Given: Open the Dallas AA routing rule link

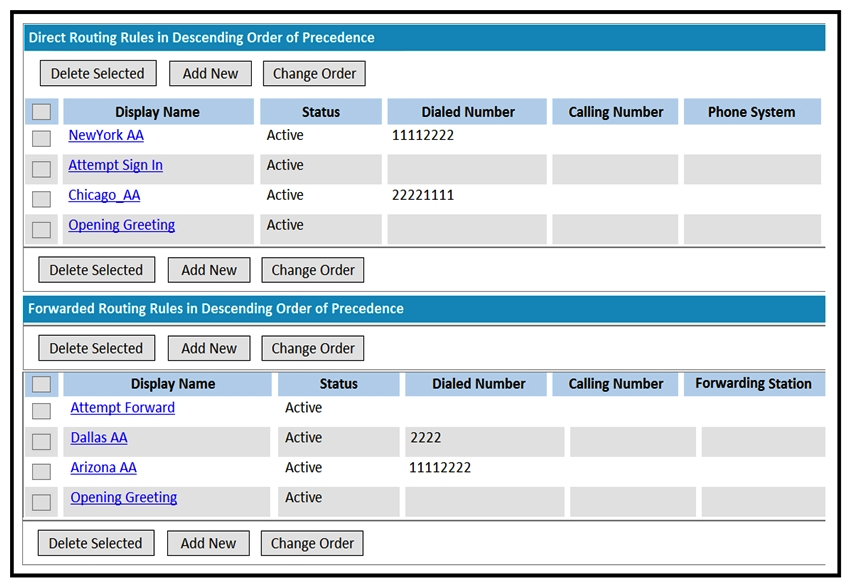Looking at the screenshot, I should [99, 437].
